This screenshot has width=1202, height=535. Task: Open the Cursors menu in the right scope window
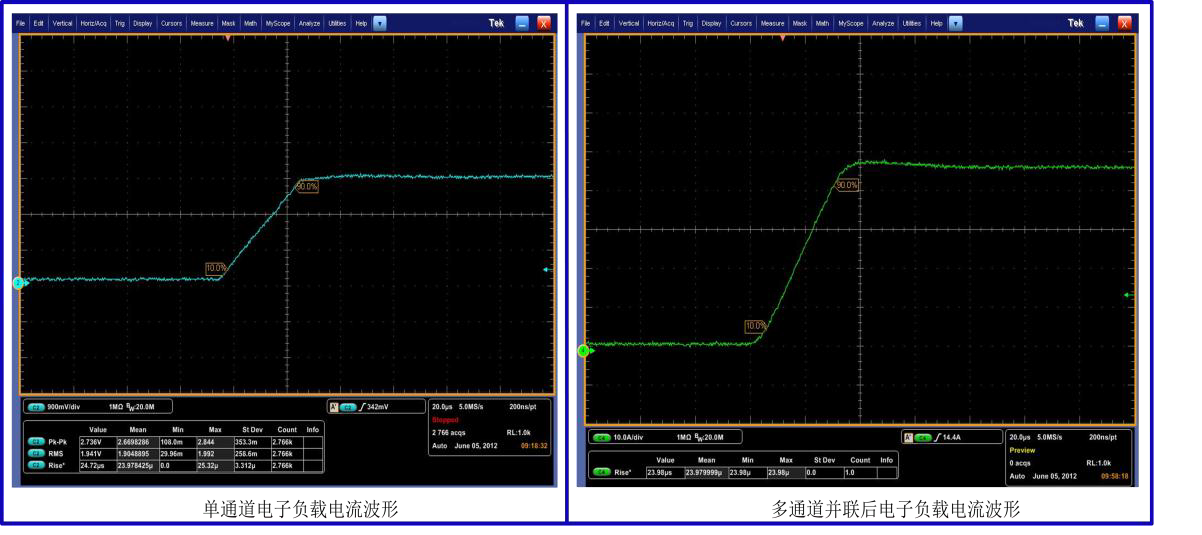(x=741, y=23)
